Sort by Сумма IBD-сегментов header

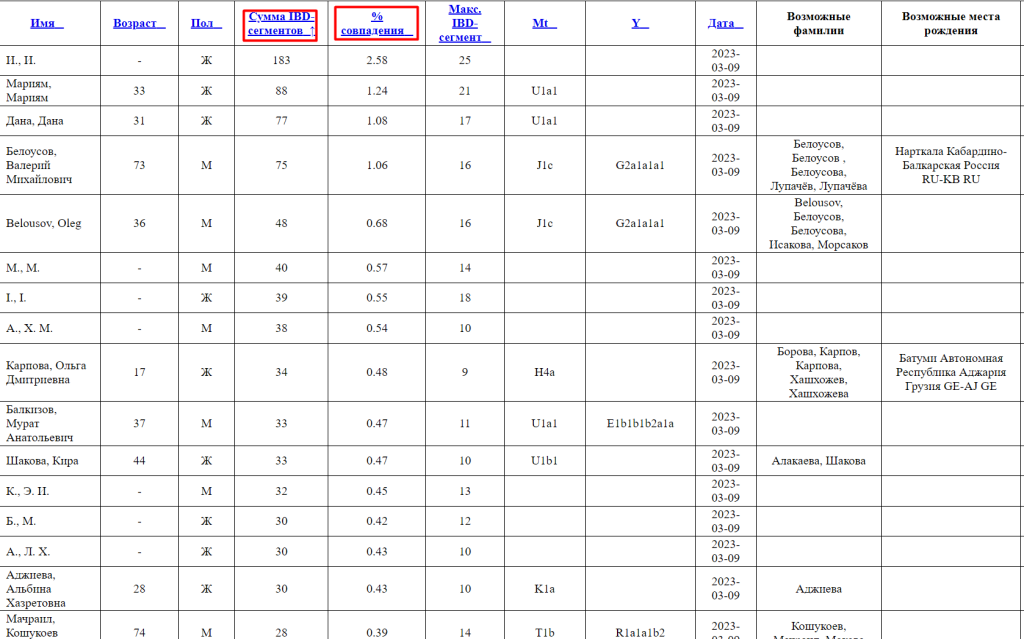coord(280,24)
